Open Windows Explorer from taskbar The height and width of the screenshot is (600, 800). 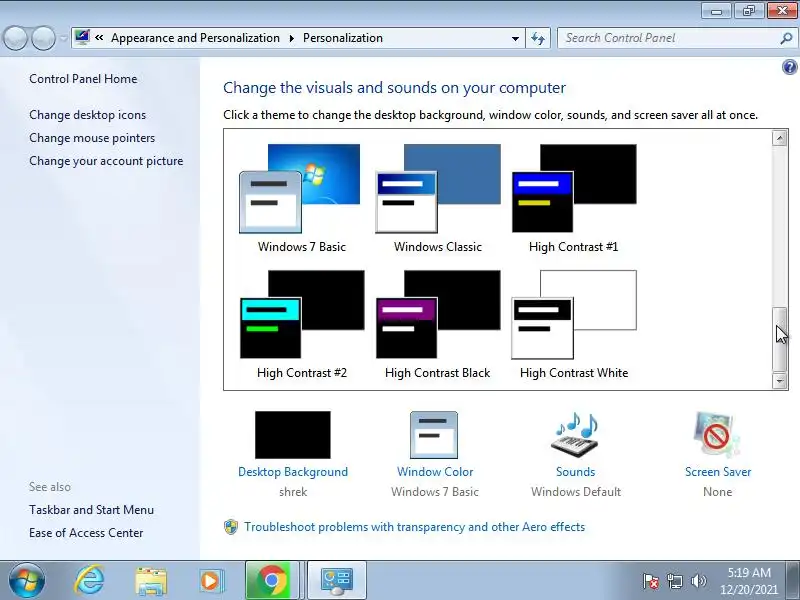(151, 581)
